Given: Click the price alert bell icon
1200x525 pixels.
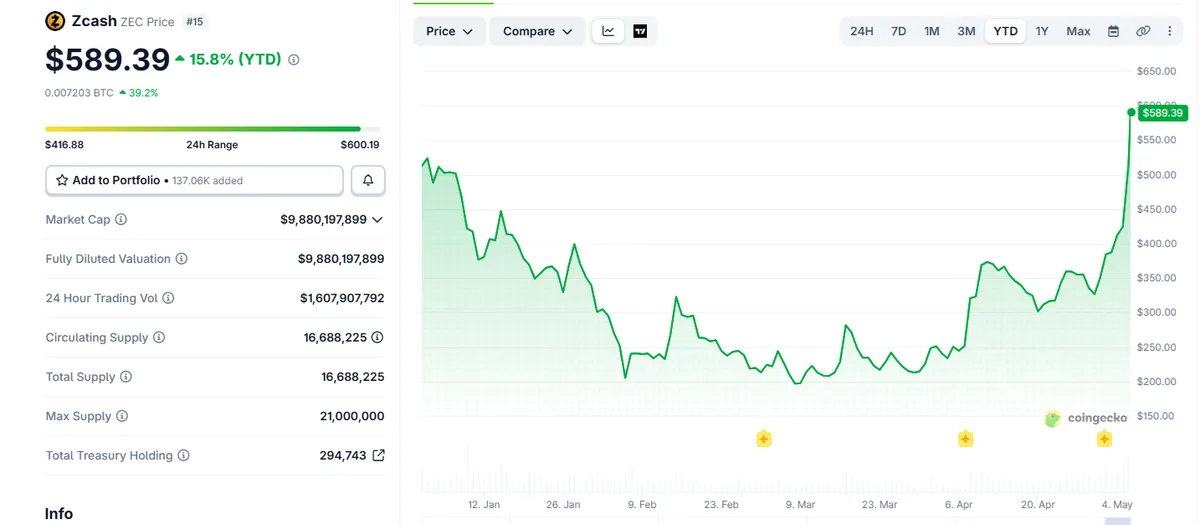Looking at the screenshot, I should click(x=368, y=180).
